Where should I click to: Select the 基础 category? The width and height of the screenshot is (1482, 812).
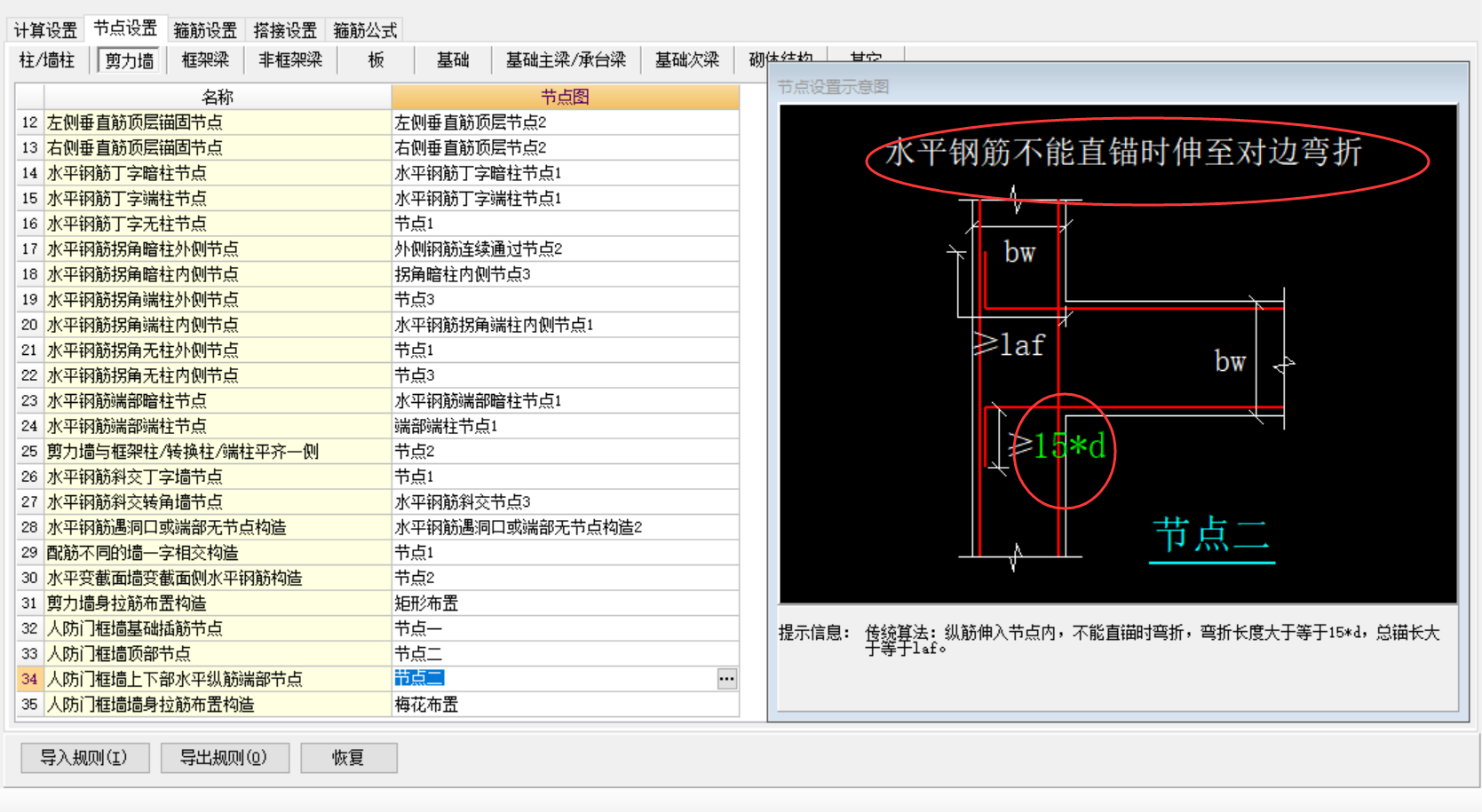pos(453,60)
